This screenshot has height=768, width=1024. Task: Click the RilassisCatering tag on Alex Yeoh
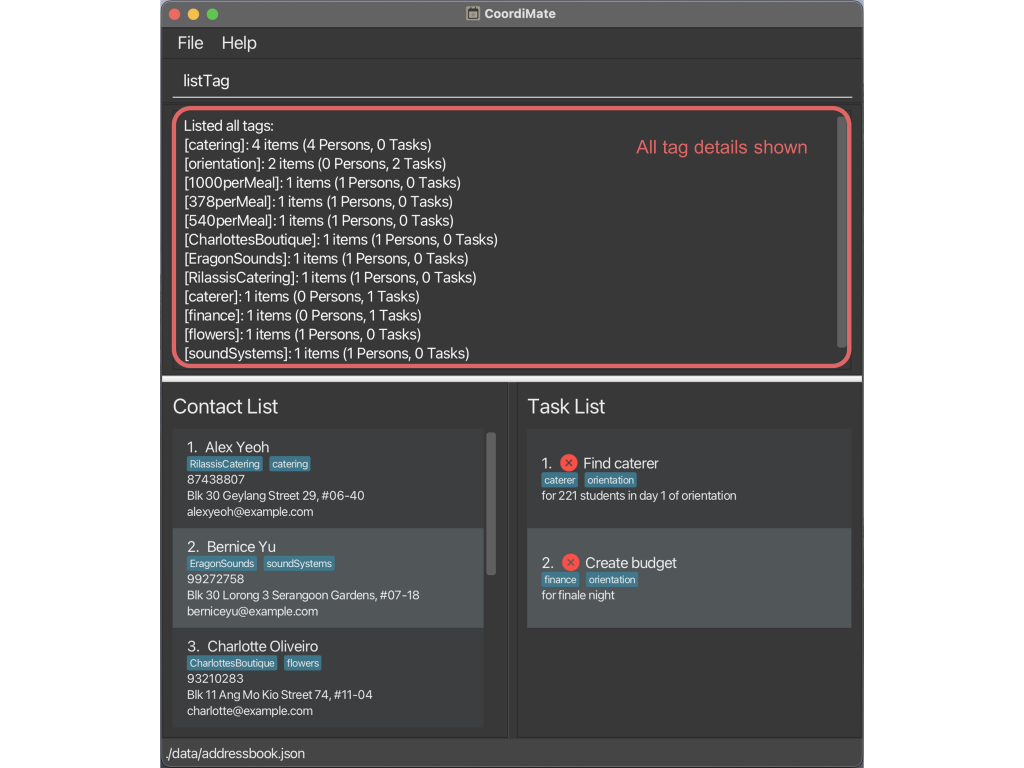[225, 464]
